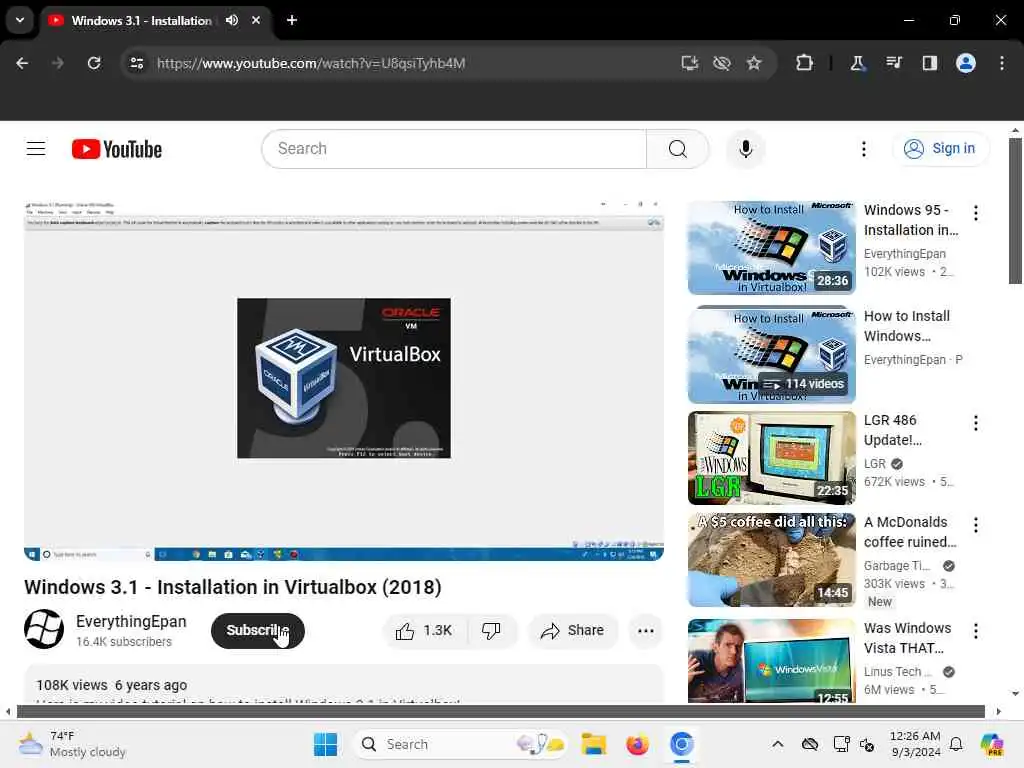The height and width of the screenshot is (768, 1024).
Task: Open the 114 videos playlist thumbnail
Action: pos(771,354)
